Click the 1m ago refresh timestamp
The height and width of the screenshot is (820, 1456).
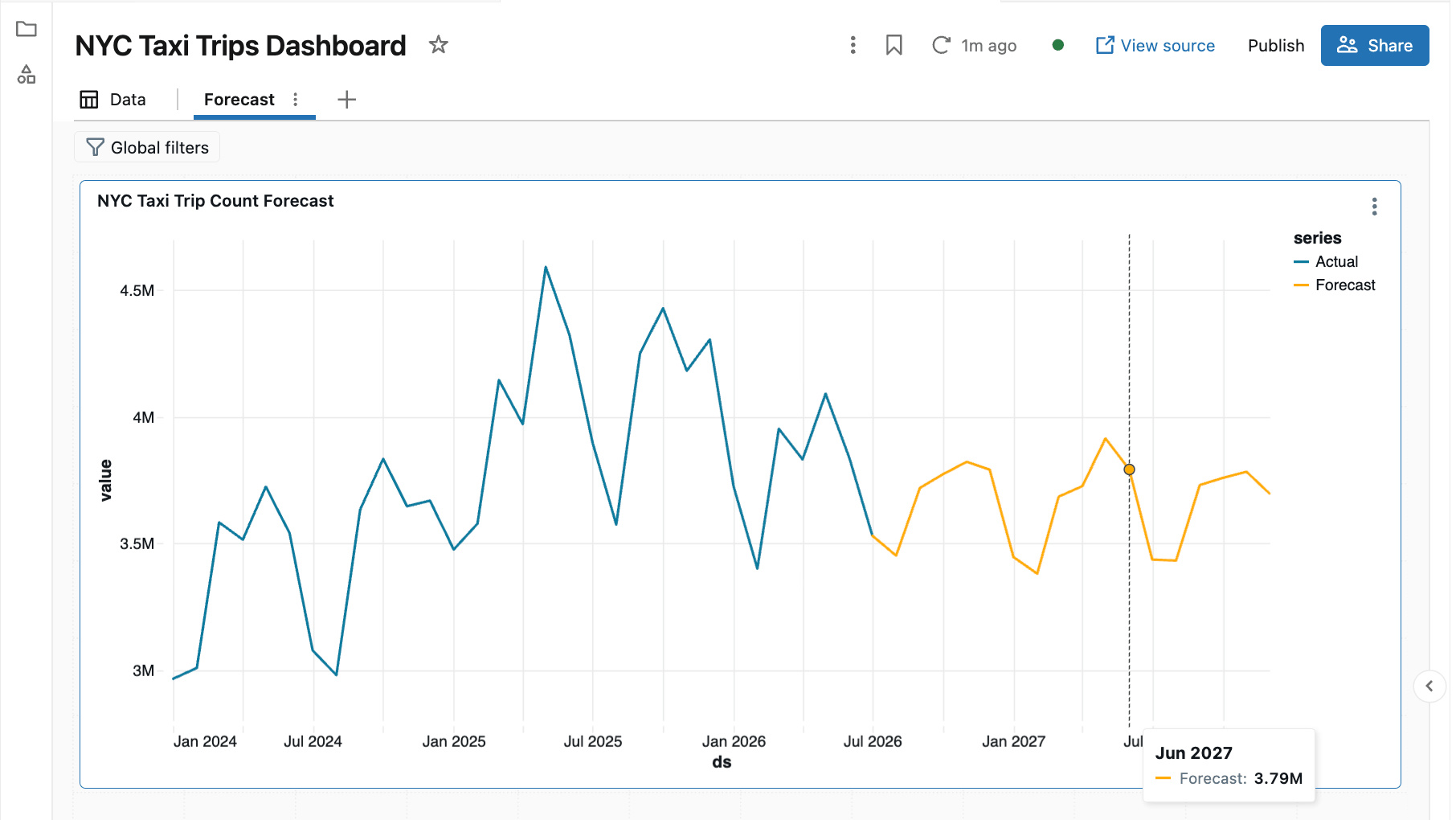coord(989,46)
